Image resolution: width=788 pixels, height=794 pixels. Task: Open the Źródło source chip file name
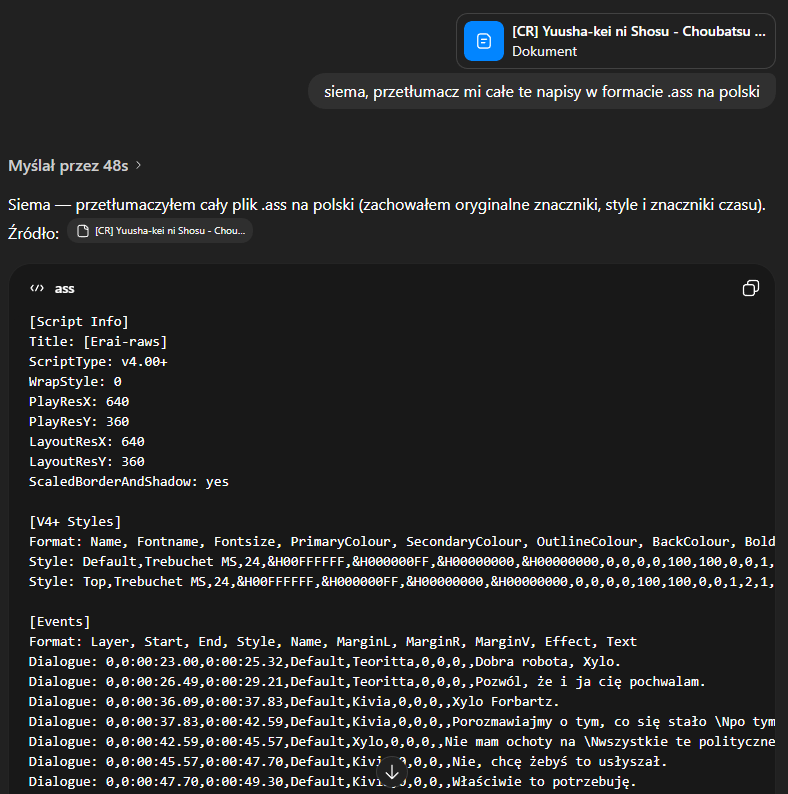[x=169, y=231]
